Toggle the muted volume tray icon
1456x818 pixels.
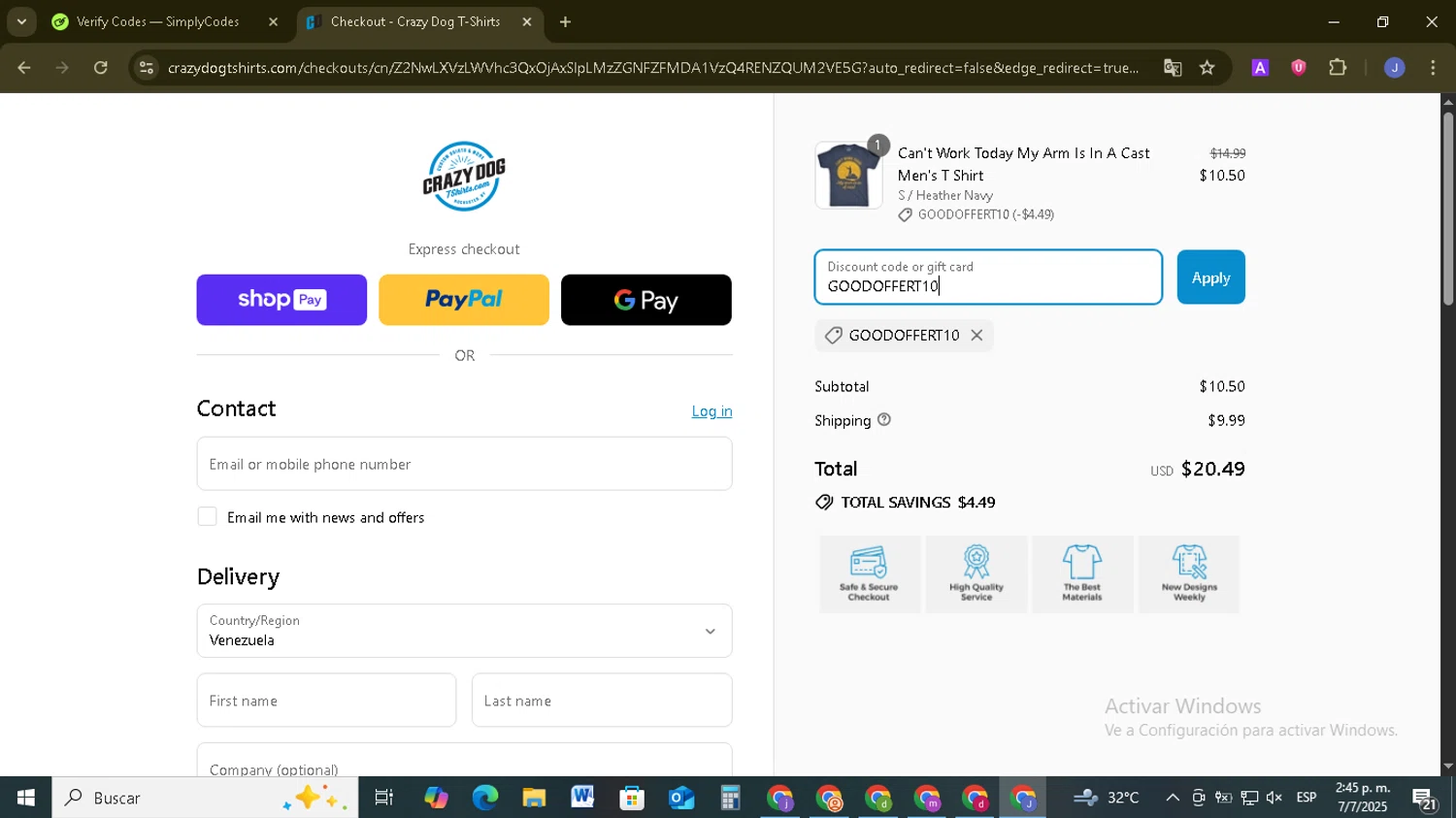[1274, 798]
